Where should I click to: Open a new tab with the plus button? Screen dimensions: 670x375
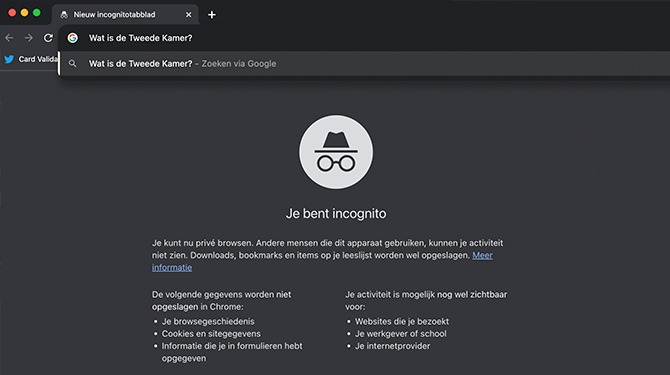pos(212,15)
